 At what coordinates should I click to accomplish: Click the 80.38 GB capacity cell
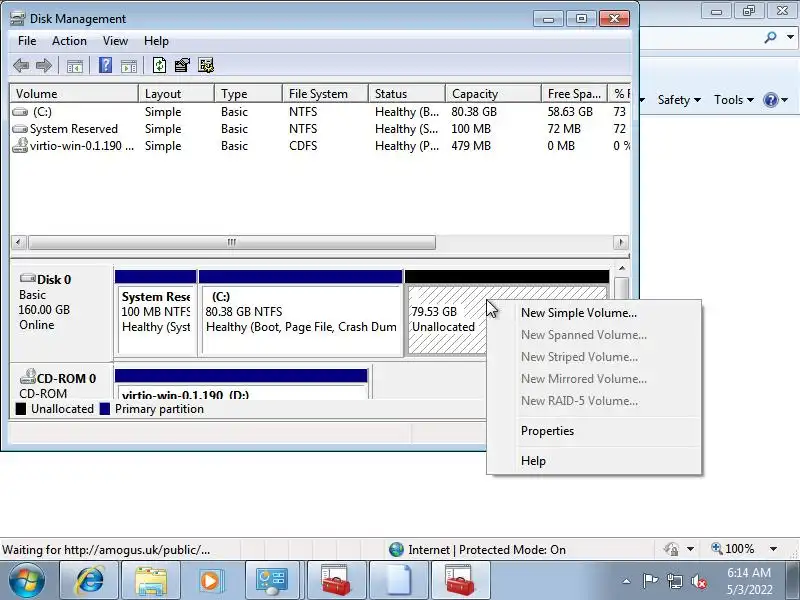pos(474,112)
